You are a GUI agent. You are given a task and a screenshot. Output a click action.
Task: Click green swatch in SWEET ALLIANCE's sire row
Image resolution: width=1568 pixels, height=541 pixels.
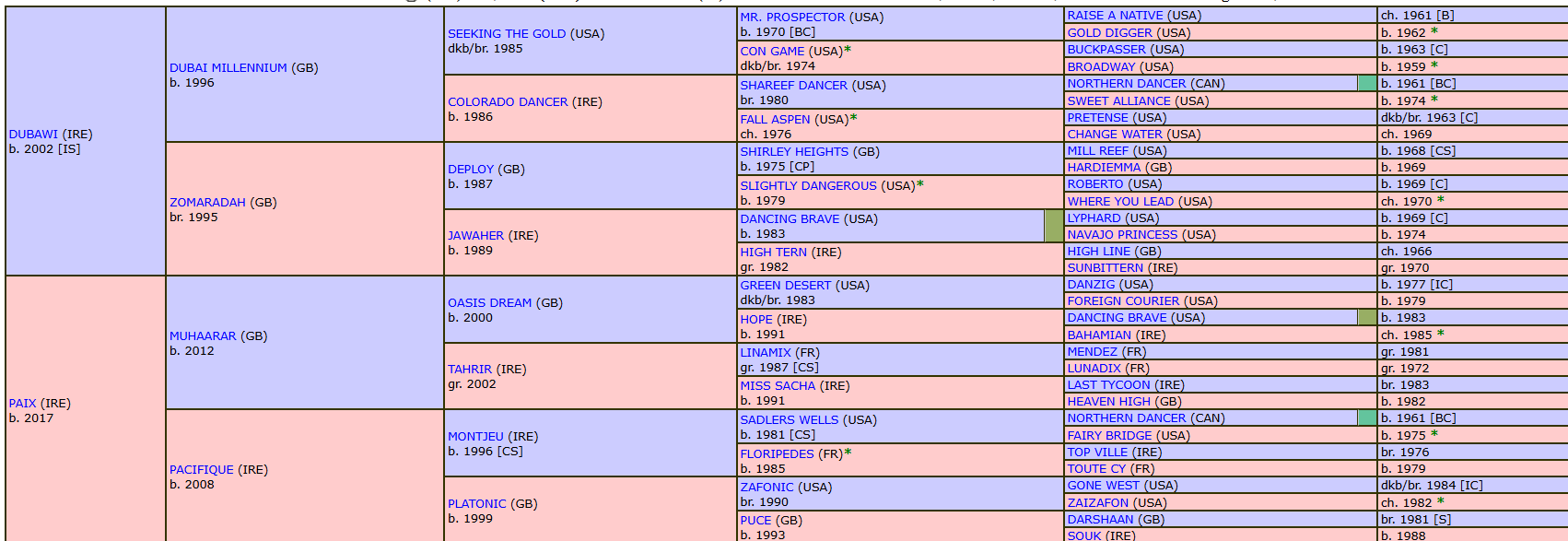[1367, 84]
